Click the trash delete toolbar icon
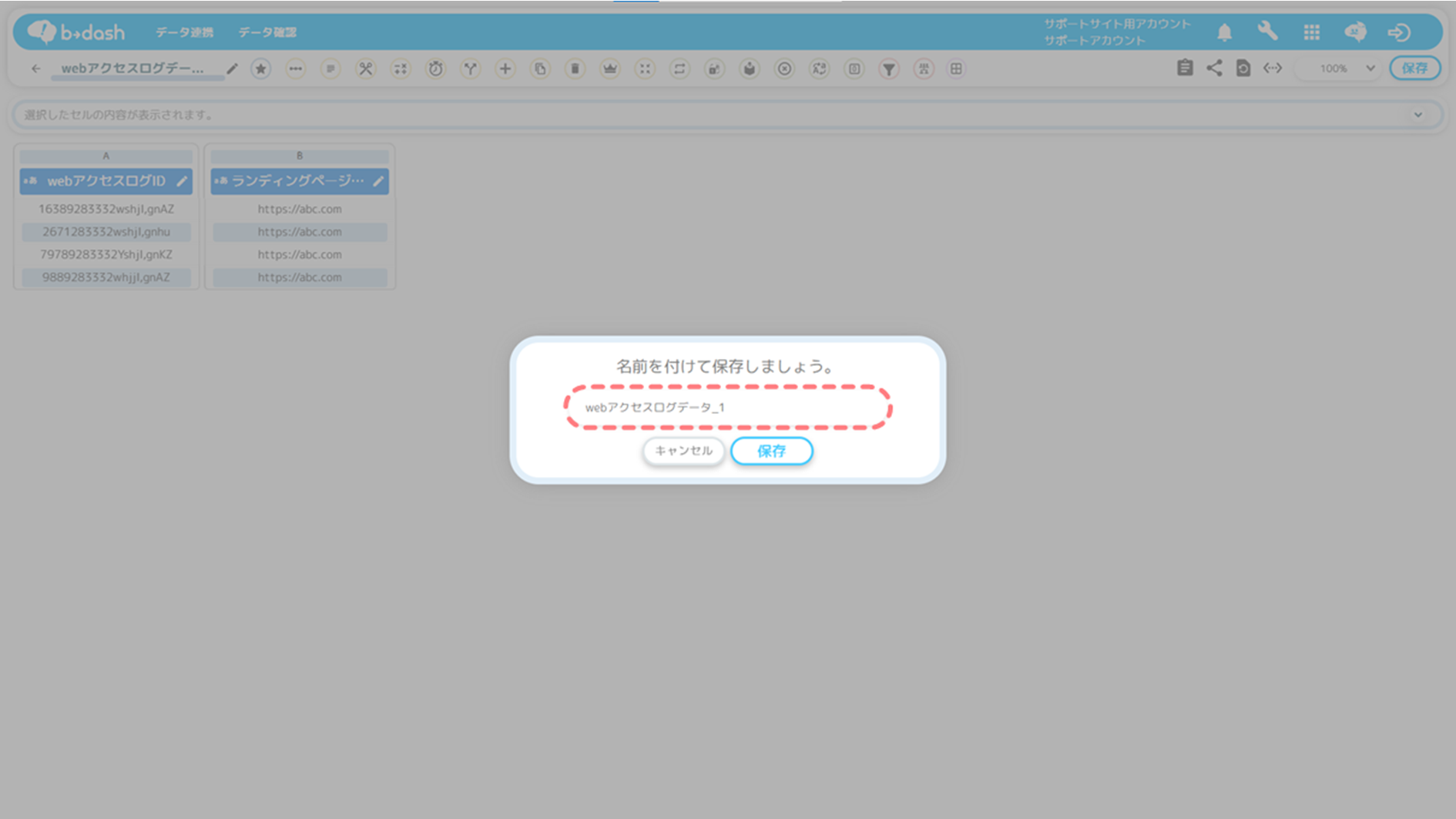 pyautogui.click(x=575, y=69)
